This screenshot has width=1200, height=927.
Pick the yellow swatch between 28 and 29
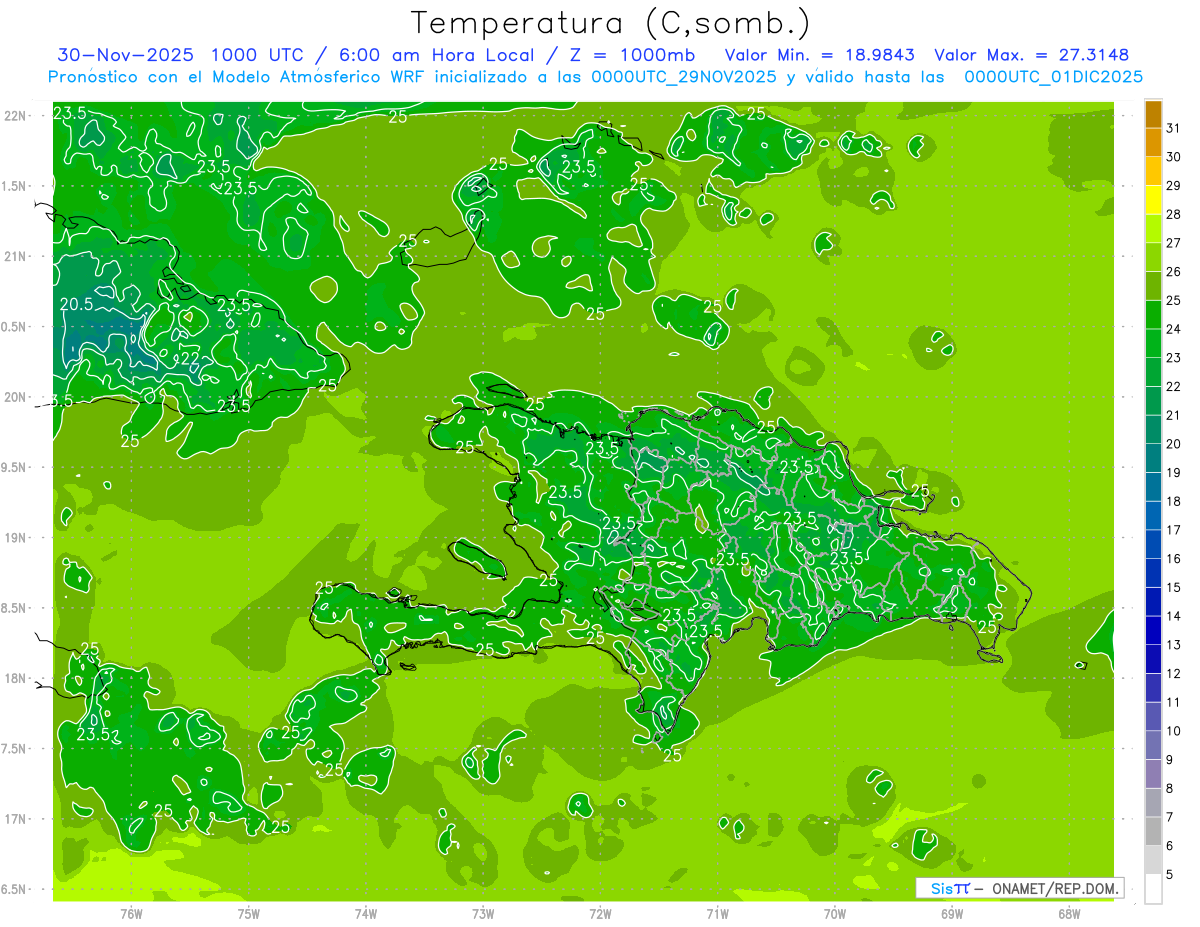tap(1153, 200)
